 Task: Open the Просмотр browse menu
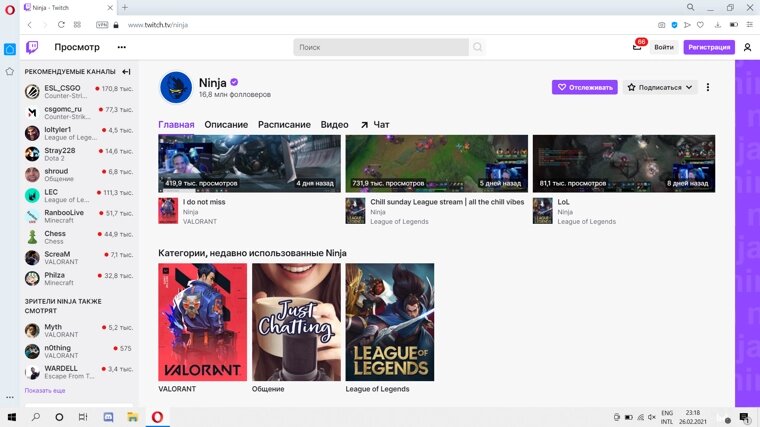tap(77, 47)
